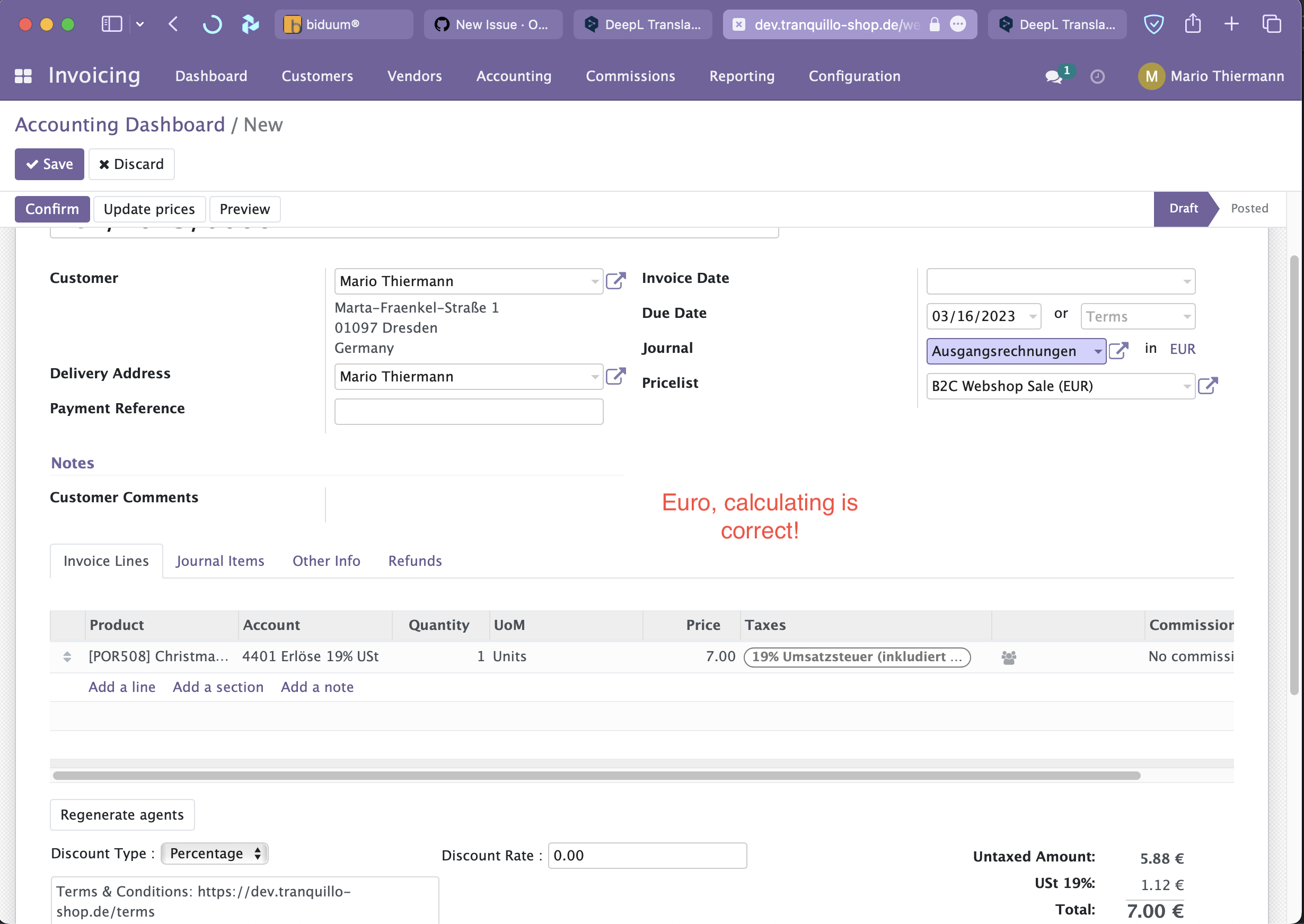
Task: Click the browser share icon
Action: pyautogui.click(x=1193, y=24)
